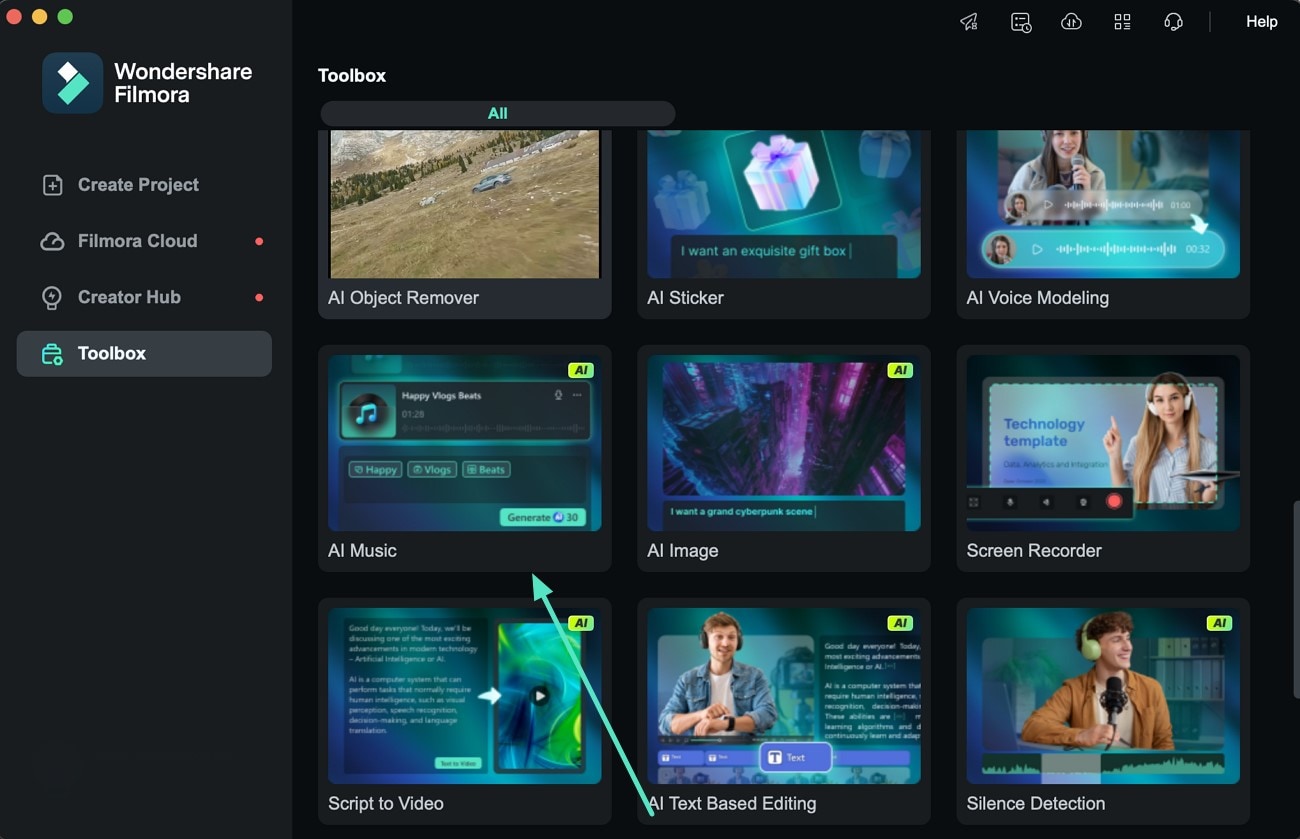
Task: Open the AI Sticker tool thumbnail
Action: tap(784, 204)
